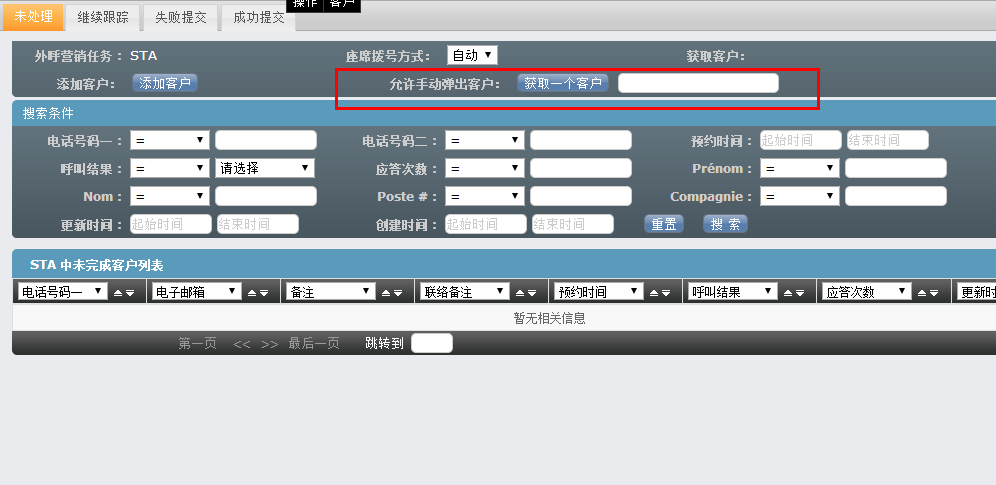
Task: Sort 应答次数 column ascending
Action: coord(922,293)
